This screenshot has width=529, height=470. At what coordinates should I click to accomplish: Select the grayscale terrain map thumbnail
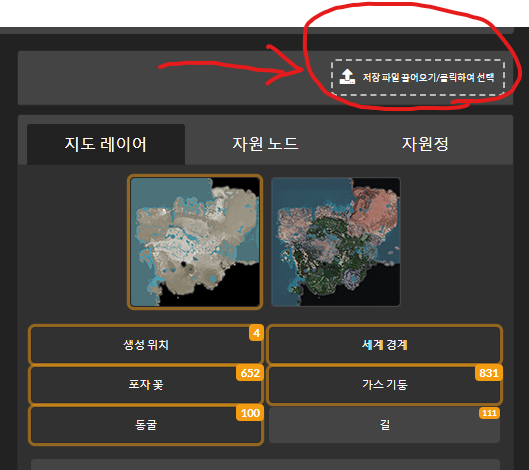(195, 242)
